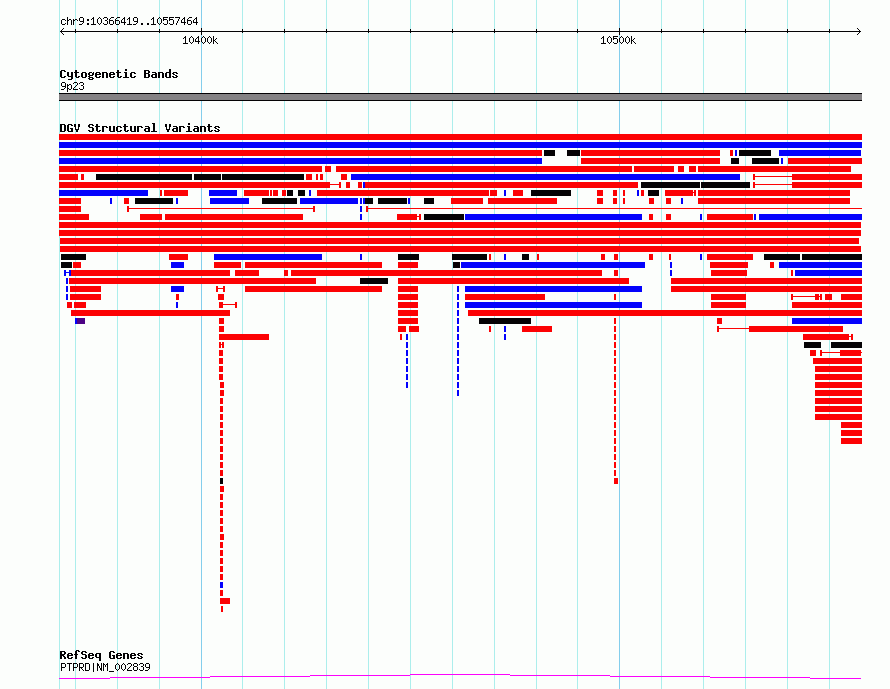Click the red square ending the column below 10500k
890x689 pixels.
point(616,481)
